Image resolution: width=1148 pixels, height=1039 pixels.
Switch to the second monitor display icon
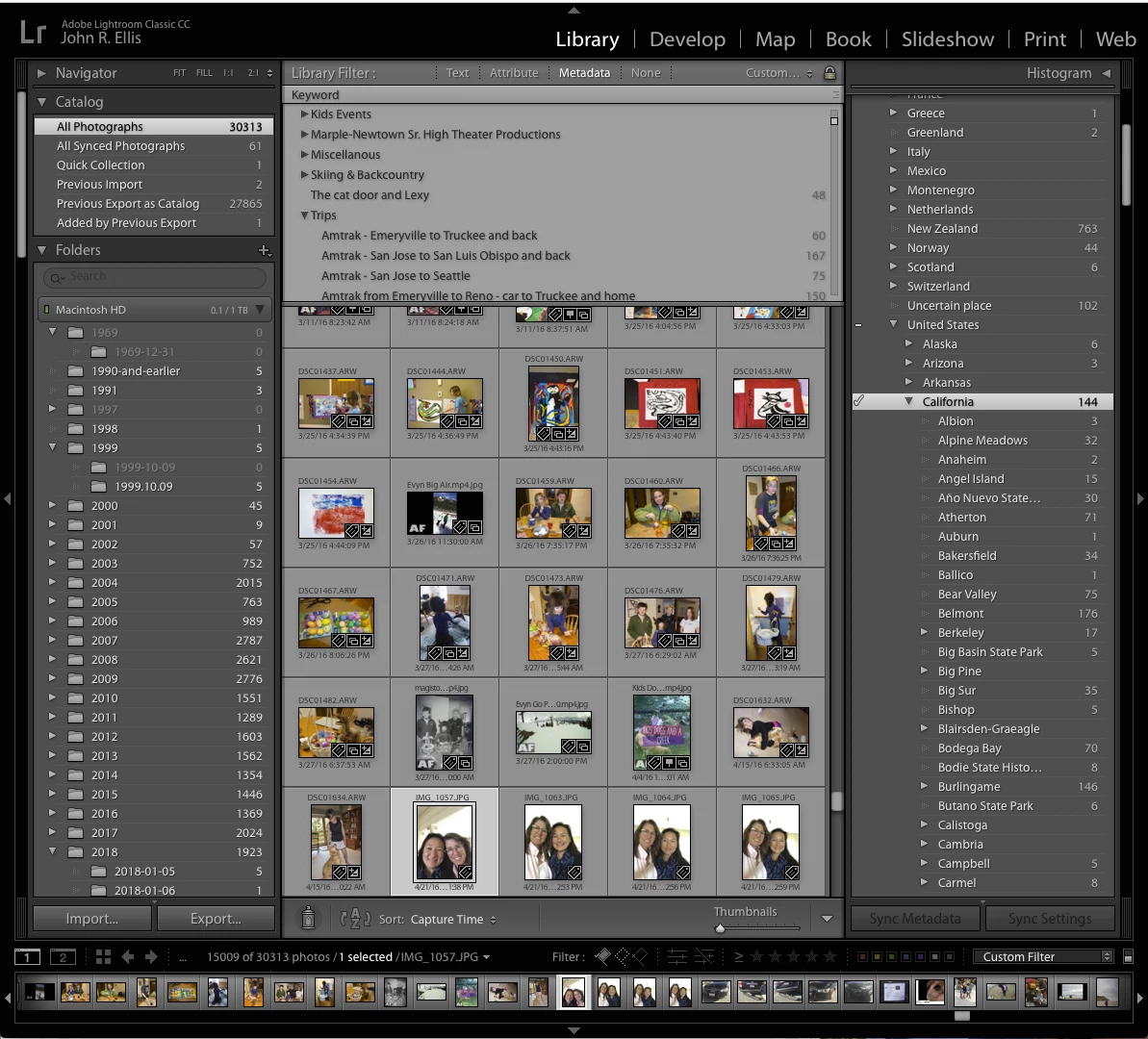coord(63,957)
